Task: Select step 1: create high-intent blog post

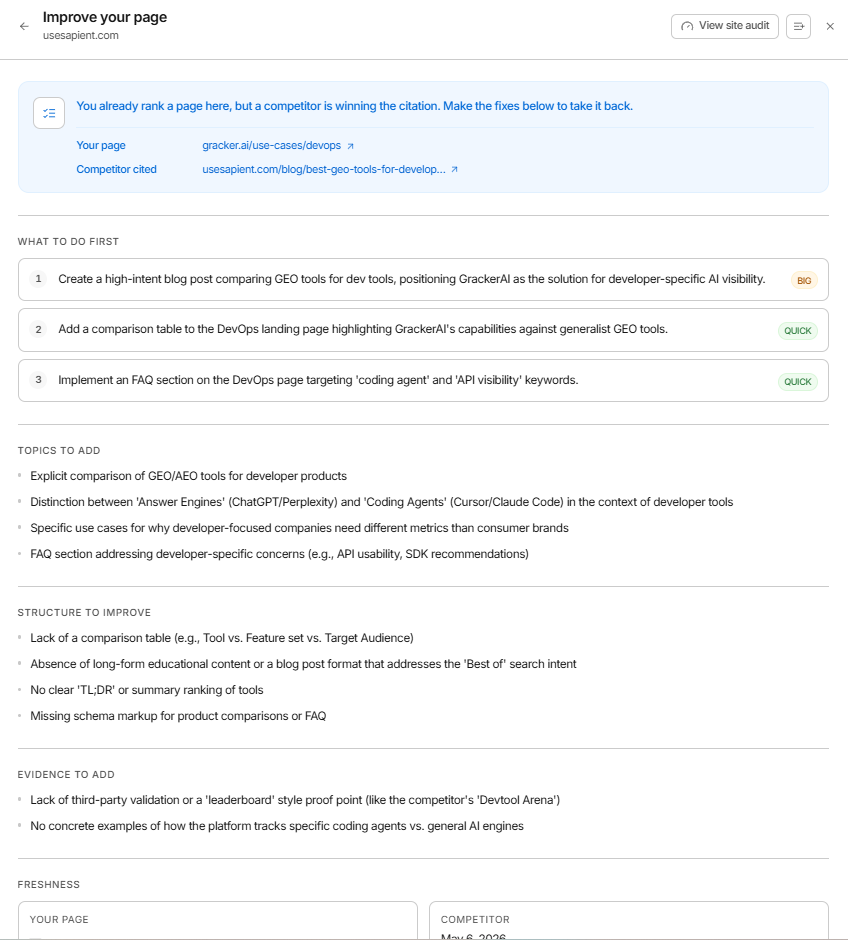Action: (423, 279)
